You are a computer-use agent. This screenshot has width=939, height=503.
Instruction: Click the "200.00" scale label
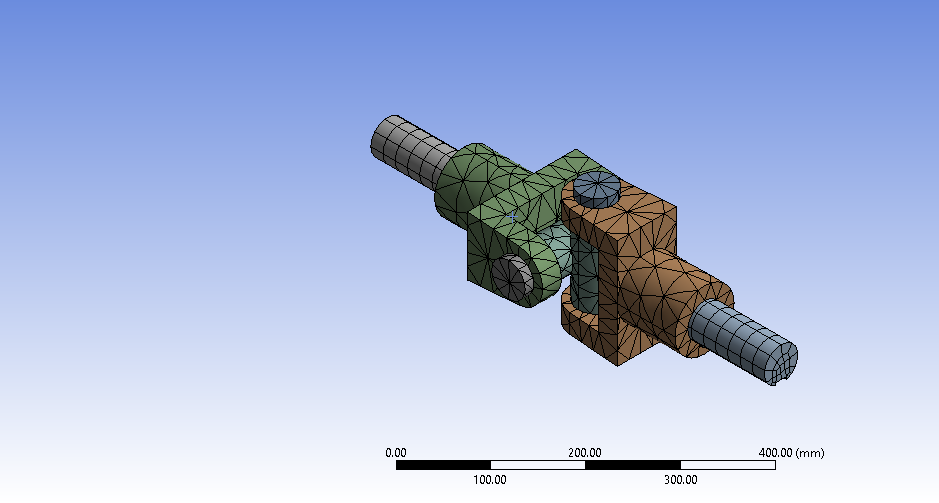(x=584, y=453)
